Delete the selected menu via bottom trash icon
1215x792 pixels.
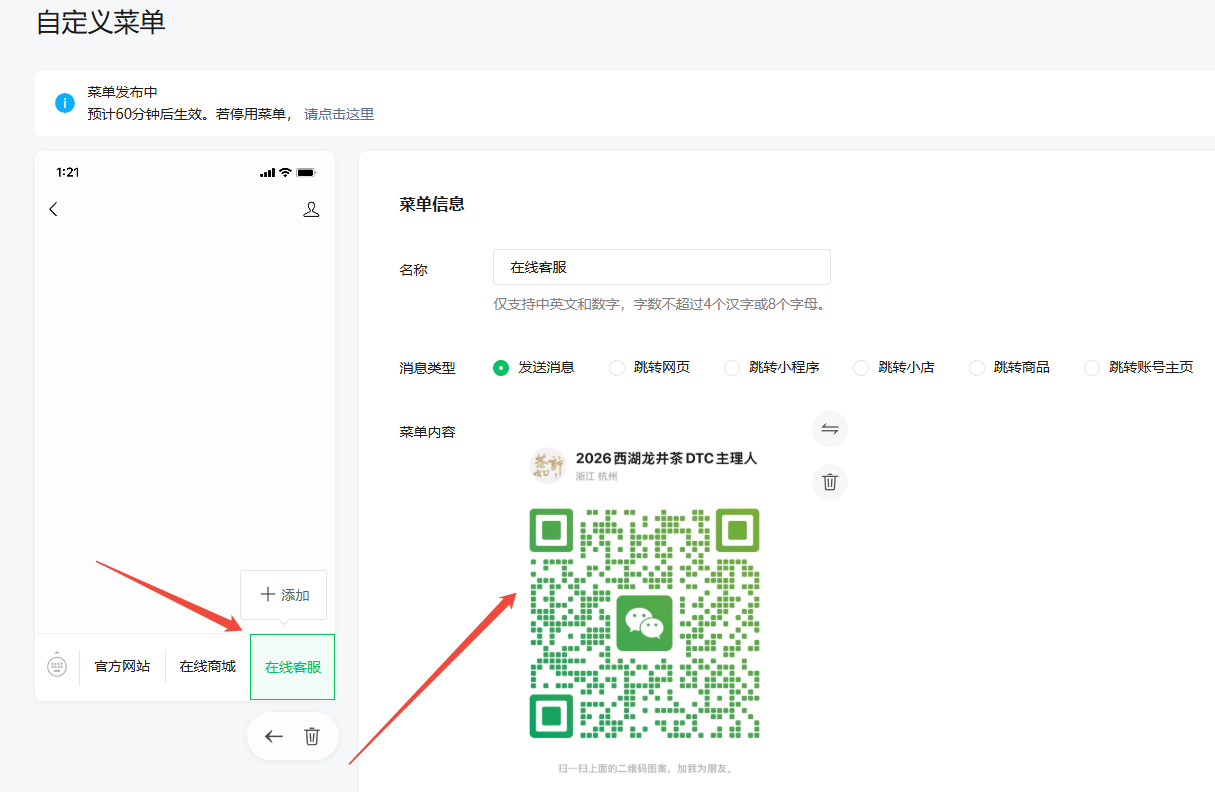312,737
